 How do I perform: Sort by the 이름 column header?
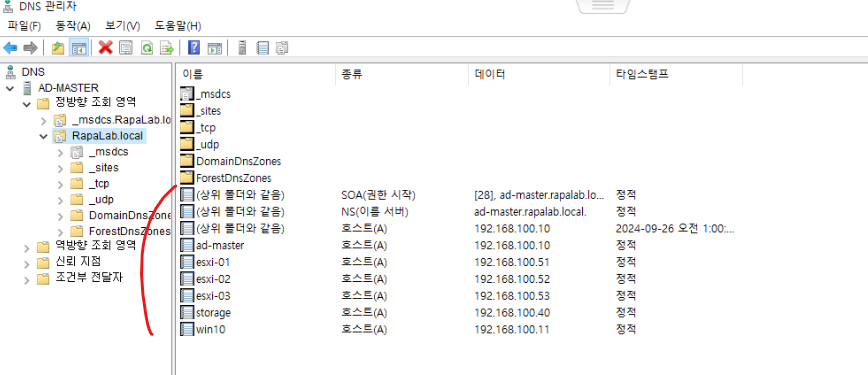click(192, 74)
